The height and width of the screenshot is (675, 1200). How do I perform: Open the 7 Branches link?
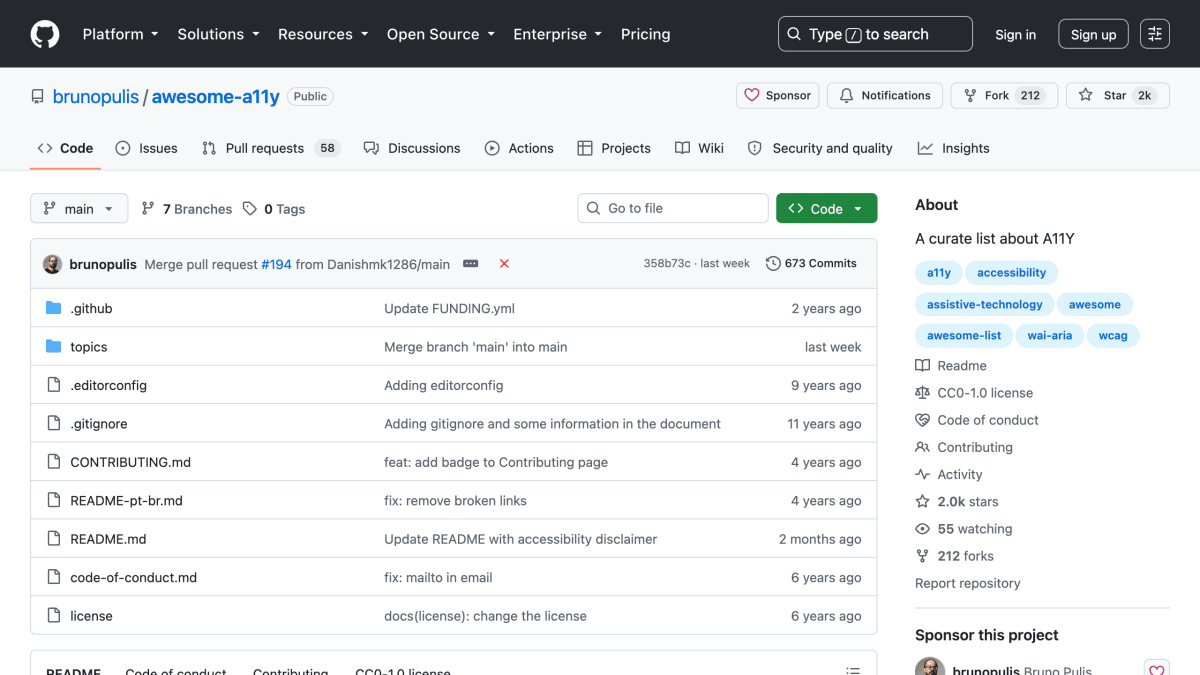pos(187,209)
